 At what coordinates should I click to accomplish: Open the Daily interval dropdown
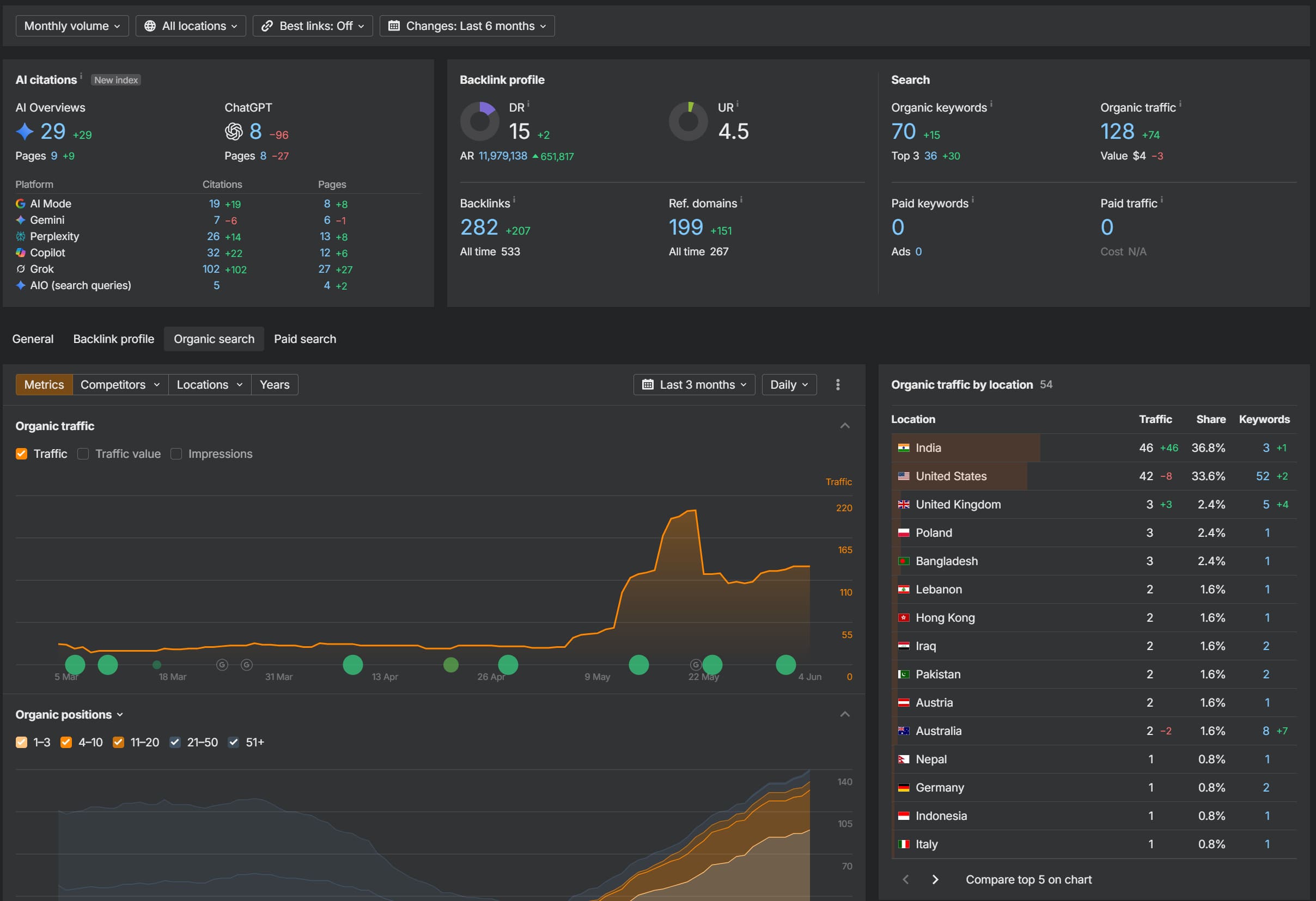click(x=789, y=385)
